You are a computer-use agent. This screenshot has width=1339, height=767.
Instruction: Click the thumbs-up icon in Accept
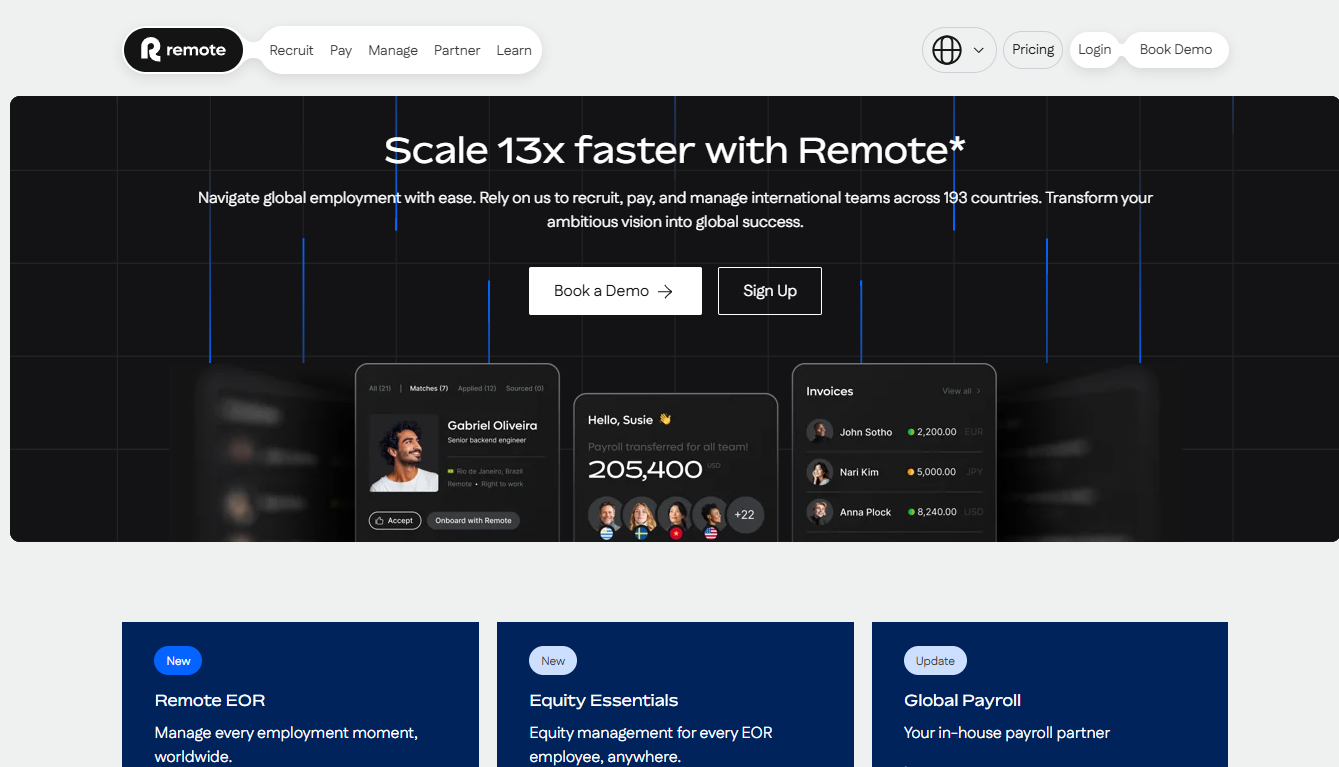380,520
